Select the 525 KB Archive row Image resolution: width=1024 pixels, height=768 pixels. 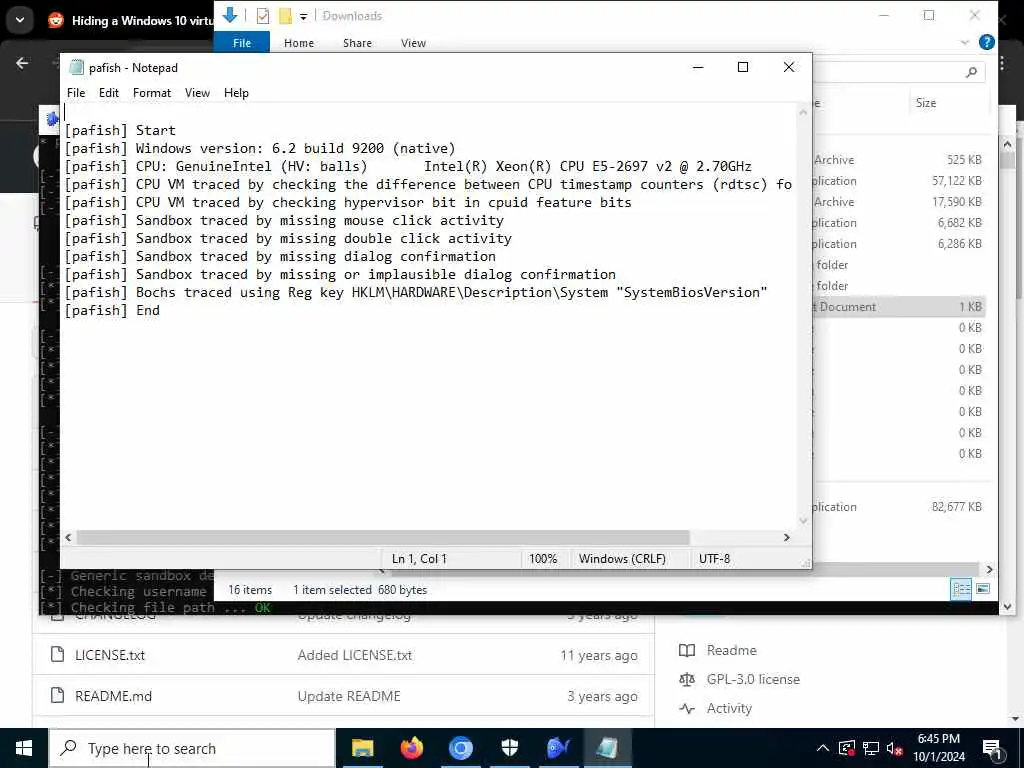click(x=898, y=160)
